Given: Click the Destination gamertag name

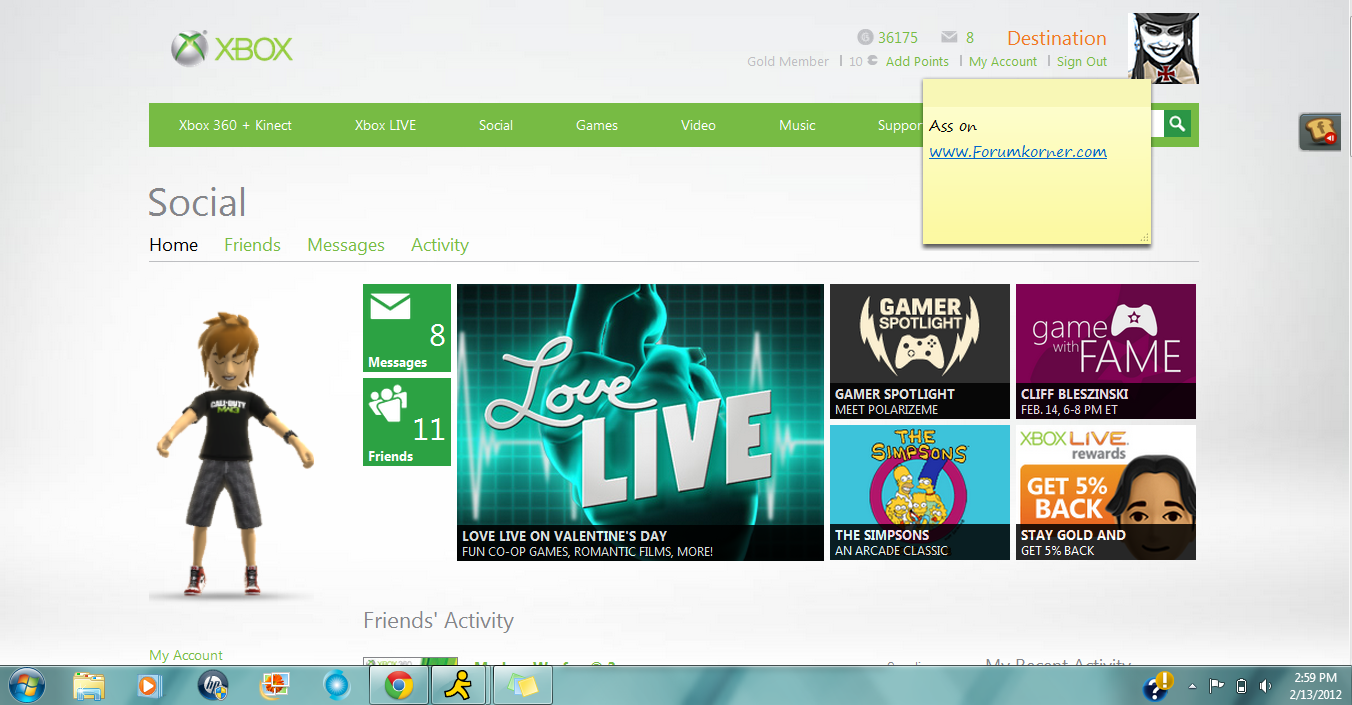Looking at the screenshot, I should 1056,38.
